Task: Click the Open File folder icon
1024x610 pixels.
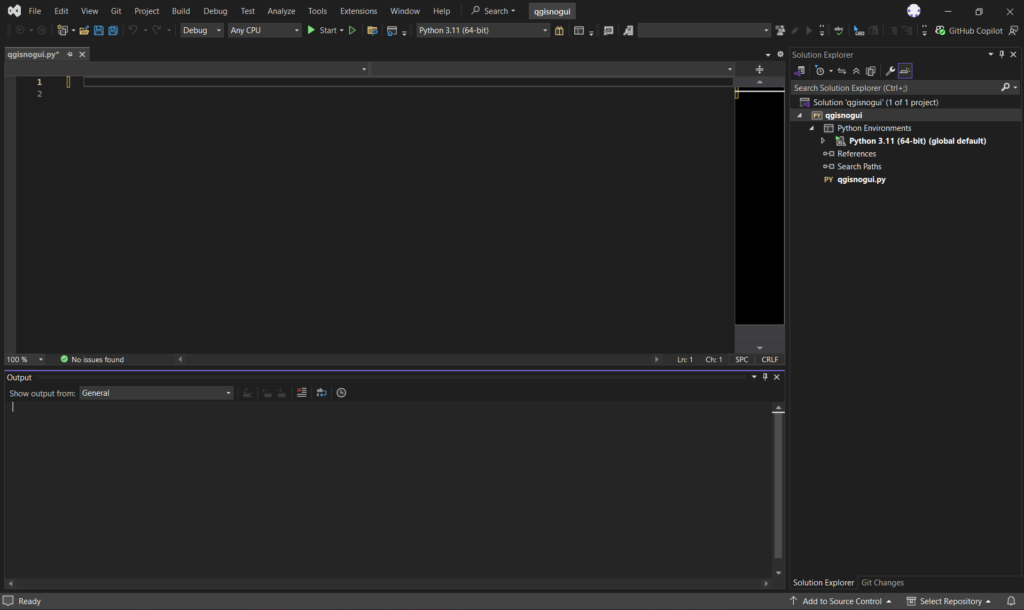Action: click(84, 30)
